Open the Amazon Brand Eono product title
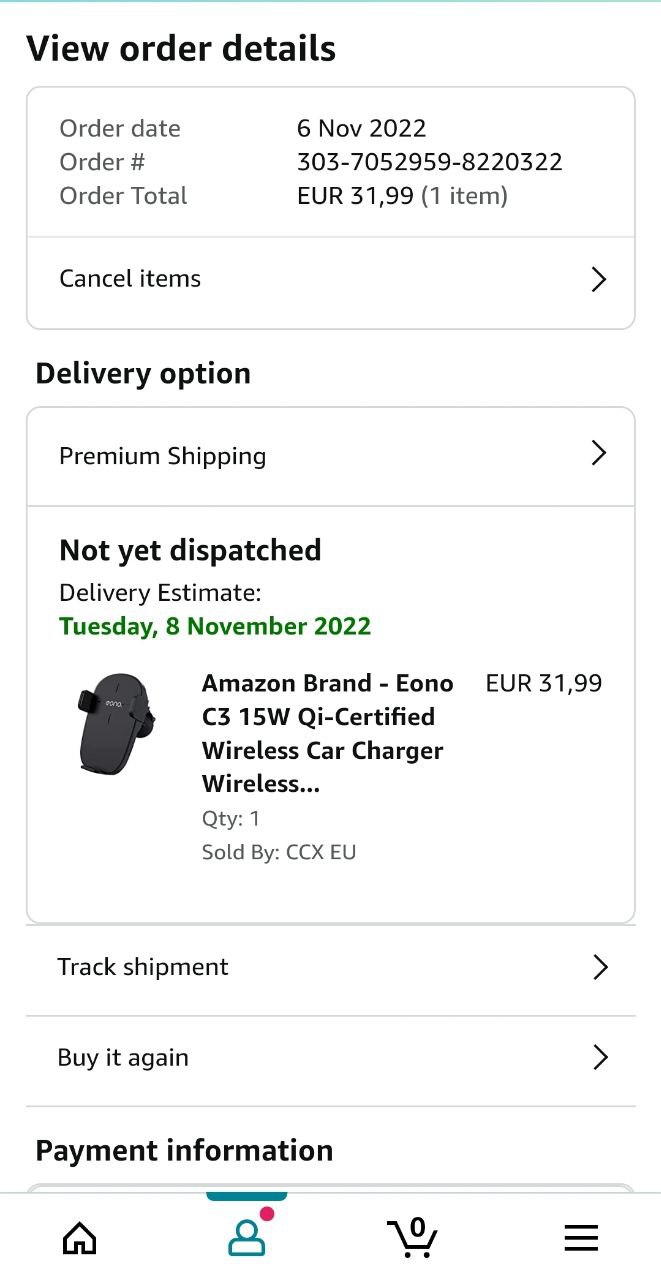This screenshot has width=661, height=1280. tap(327, 733)
